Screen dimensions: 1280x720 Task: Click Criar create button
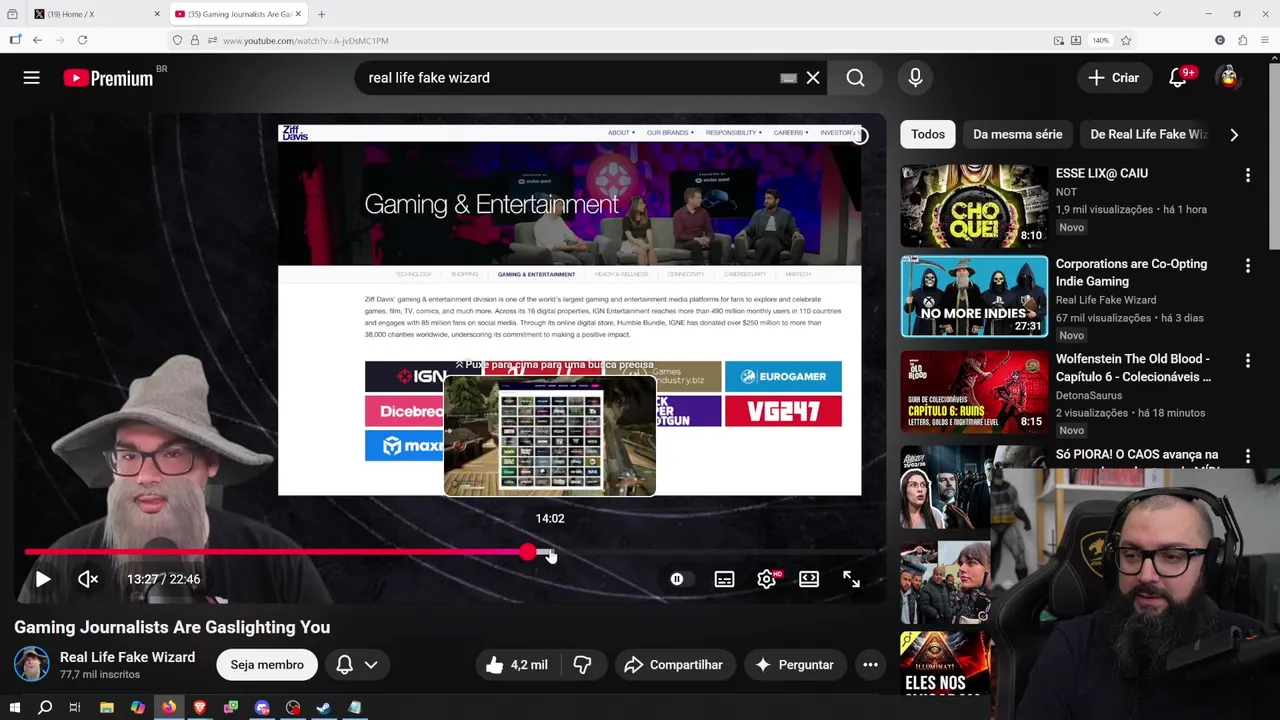click(x=1113, y=78)
